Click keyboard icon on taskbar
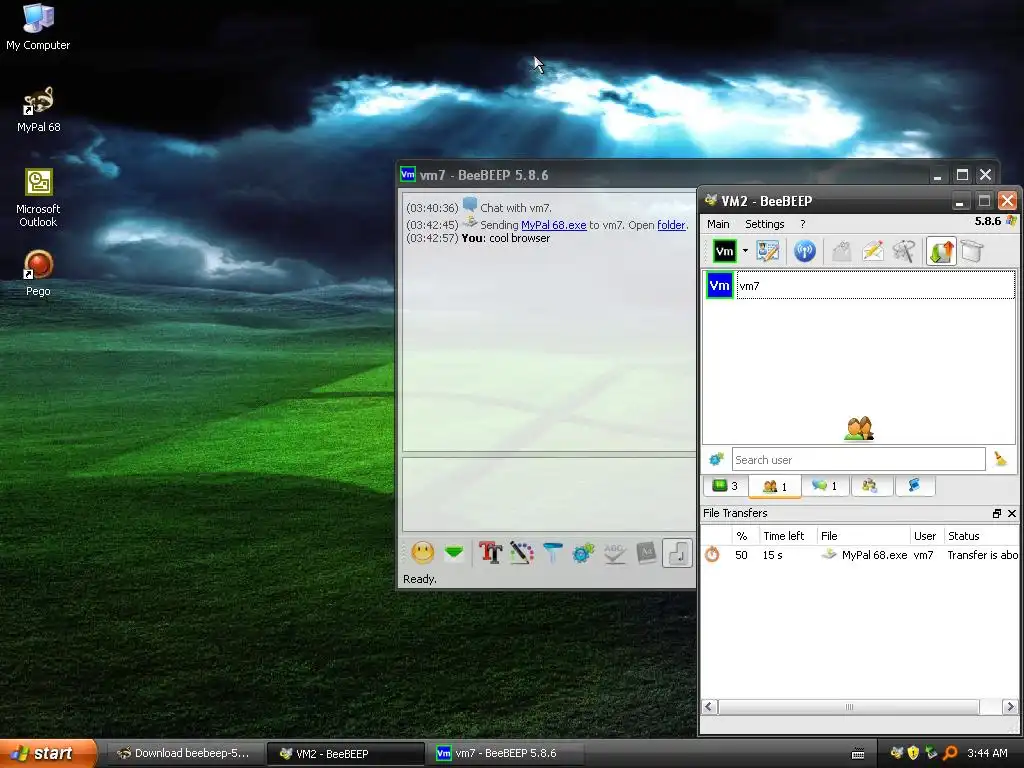The height and width of the screenshot is (768, 1024). coord(858,754)
